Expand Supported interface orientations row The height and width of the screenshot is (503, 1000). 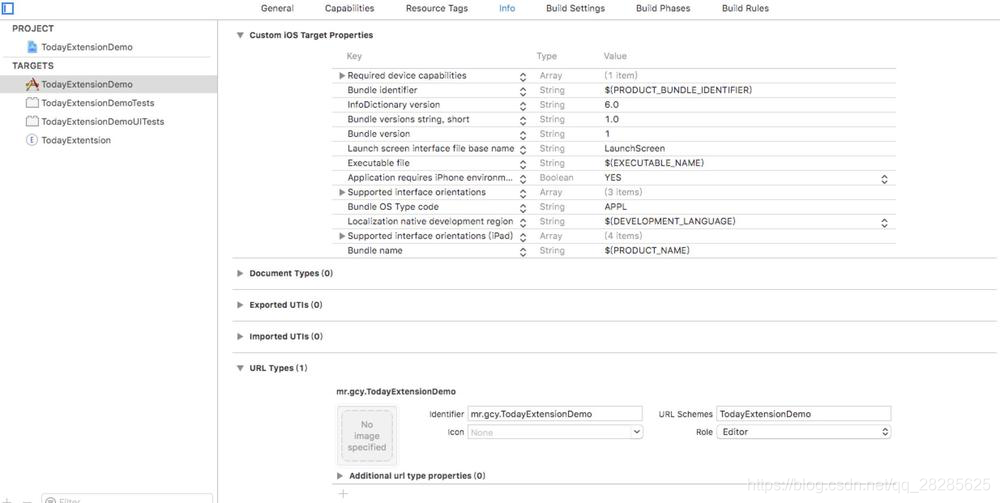342,193
